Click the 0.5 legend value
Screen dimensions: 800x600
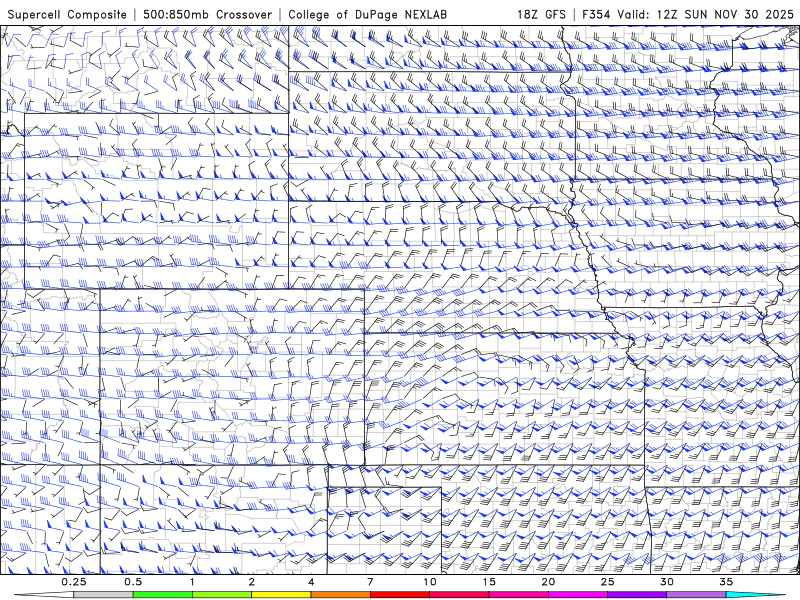point(133,582)
